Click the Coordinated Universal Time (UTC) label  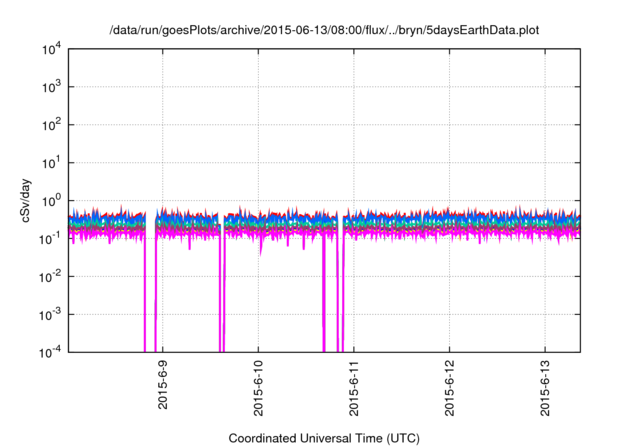324,438
